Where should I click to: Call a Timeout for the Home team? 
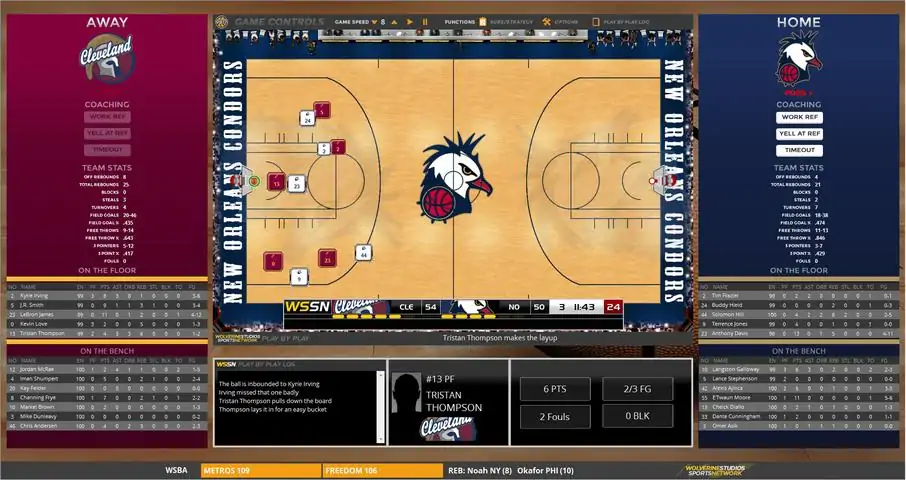pyautogui.click(x=799, y=150)
